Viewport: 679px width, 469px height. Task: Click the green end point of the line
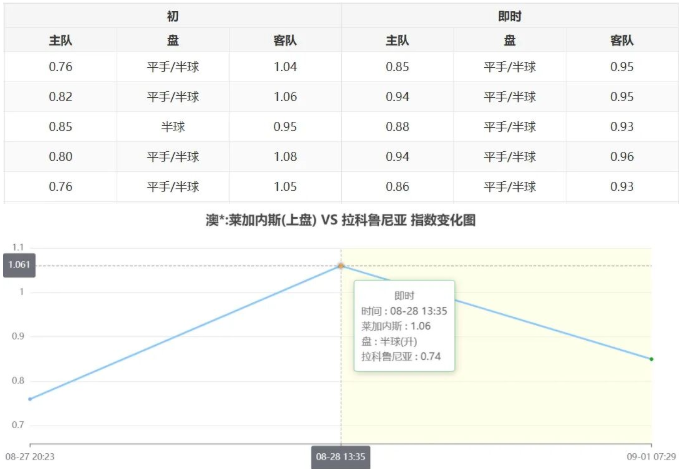pos(651,359)
